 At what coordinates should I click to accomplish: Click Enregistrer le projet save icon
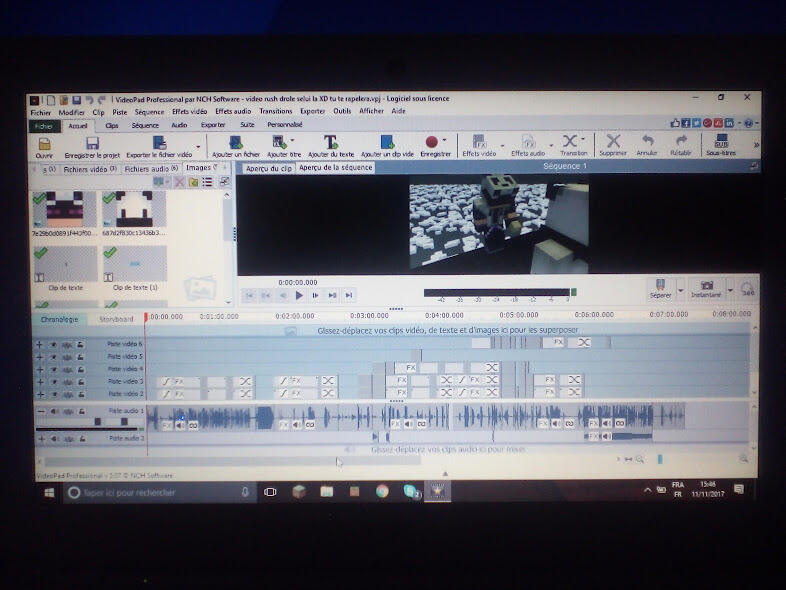[x=92, y=144]
